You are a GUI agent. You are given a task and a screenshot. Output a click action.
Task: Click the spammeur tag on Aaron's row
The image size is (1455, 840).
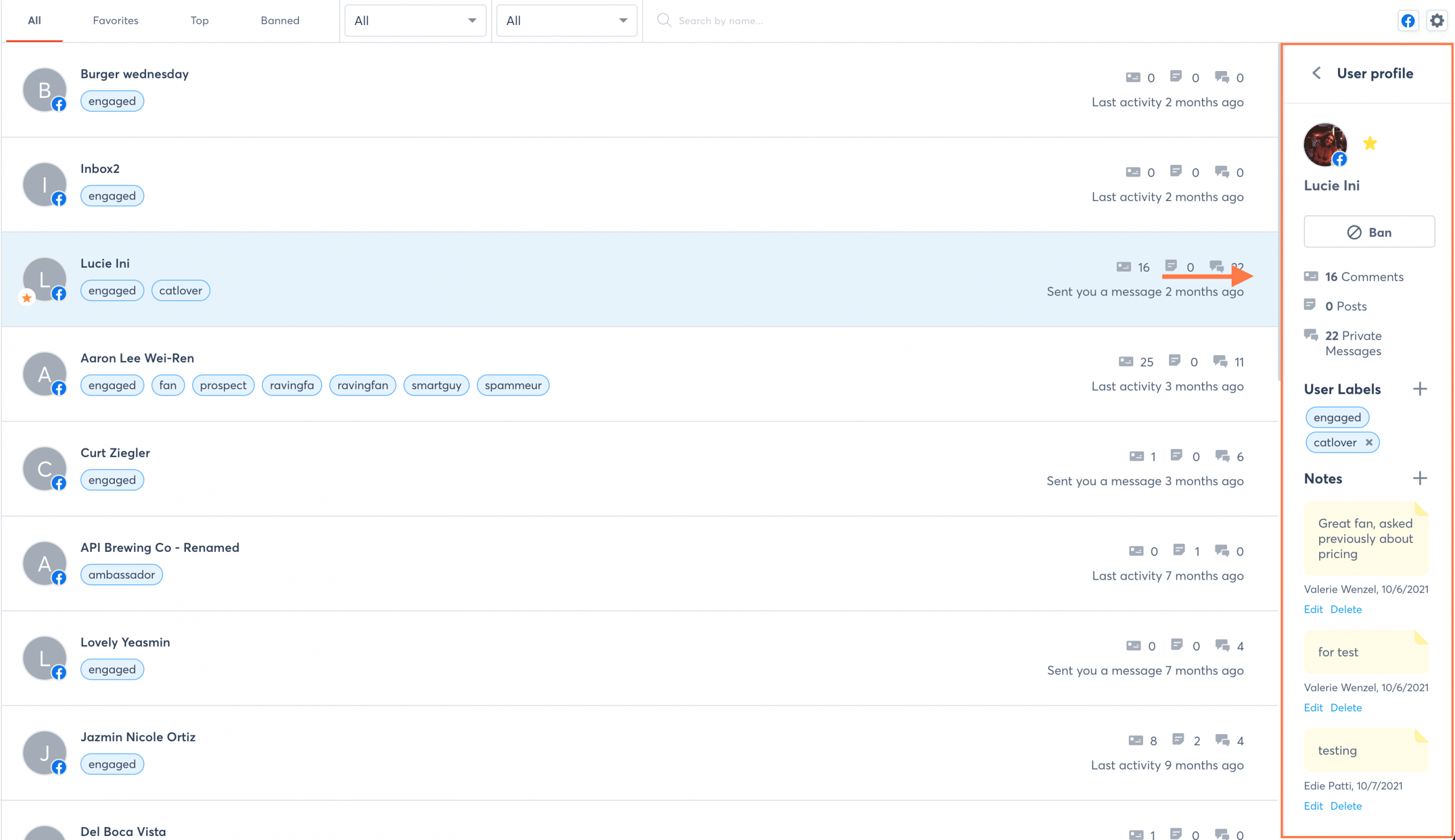[x=513, y=385]
